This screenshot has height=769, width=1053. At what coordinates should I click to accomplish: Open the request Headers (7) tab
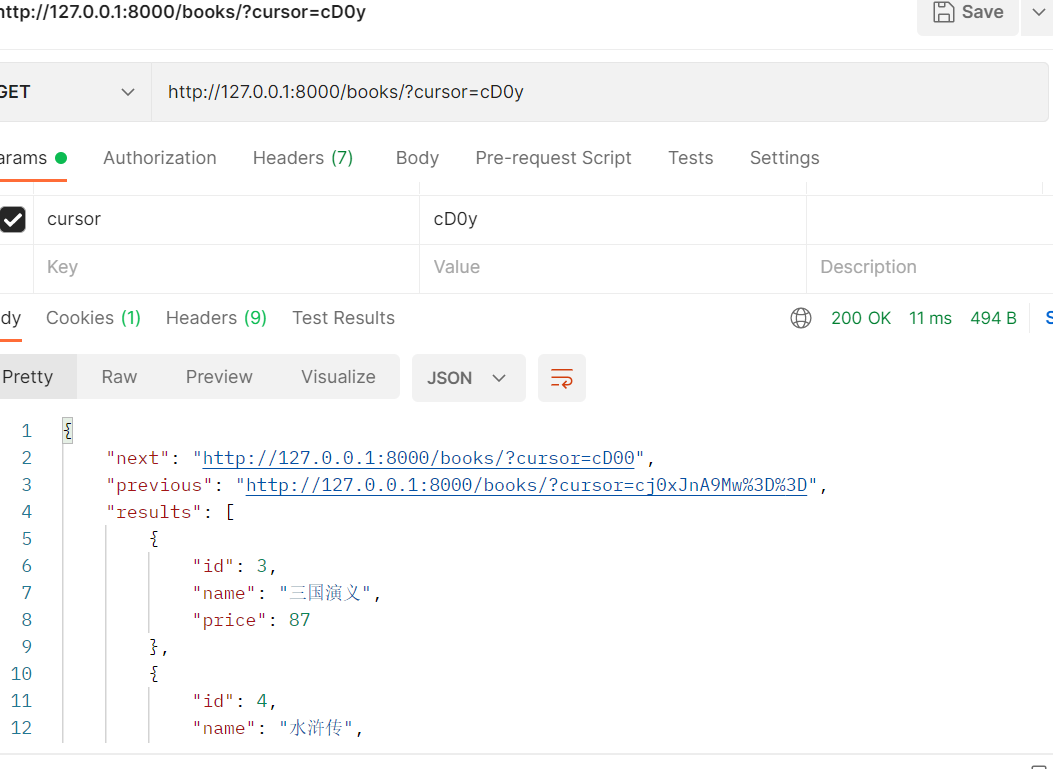302,158
